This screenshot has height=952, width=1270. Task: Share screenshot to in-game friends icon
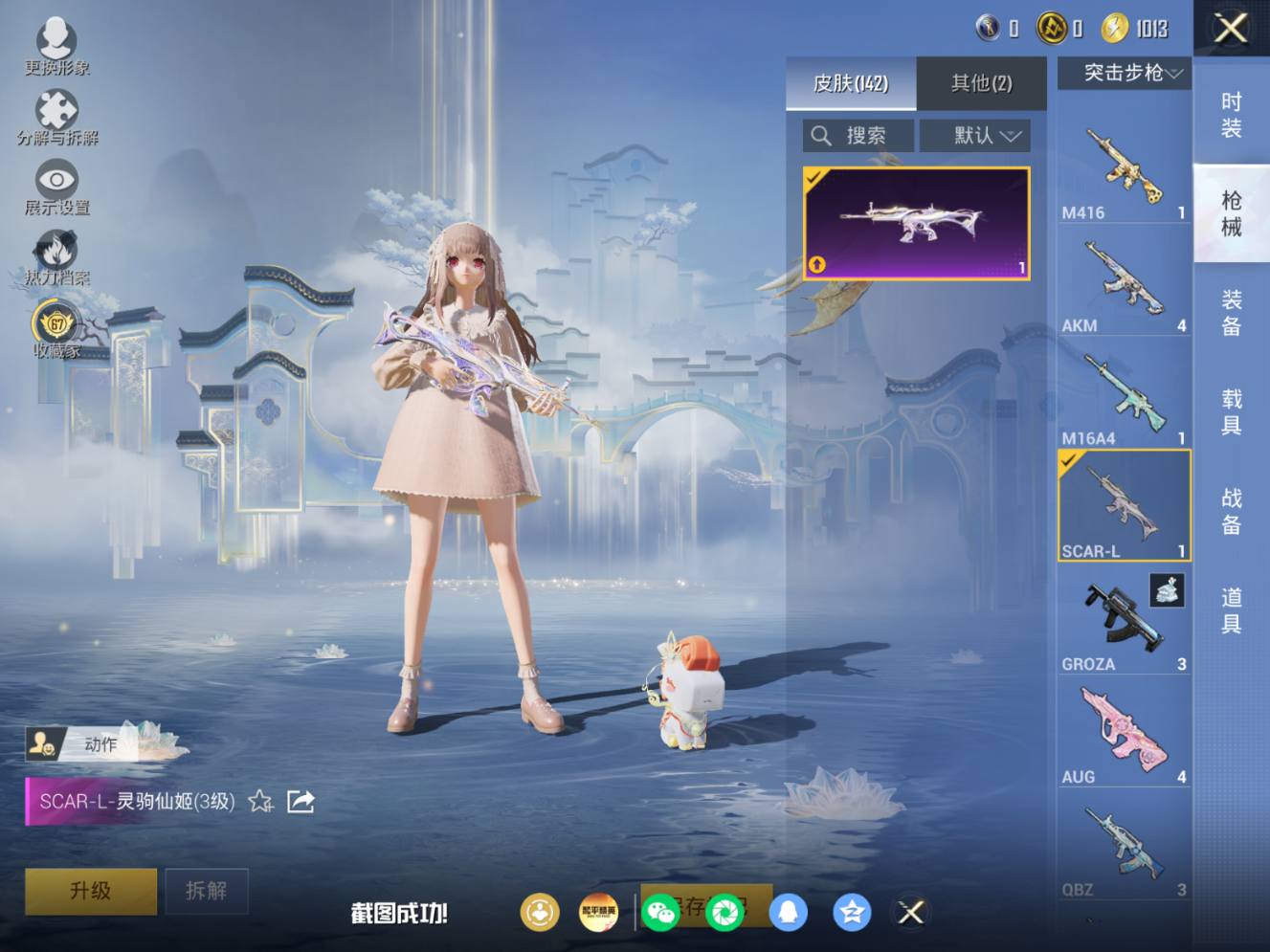[540, 912]
